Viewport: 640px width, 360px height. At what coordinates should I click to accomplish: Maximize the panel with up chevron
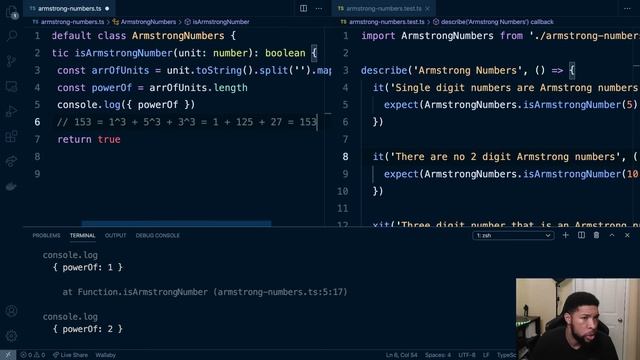612,235
